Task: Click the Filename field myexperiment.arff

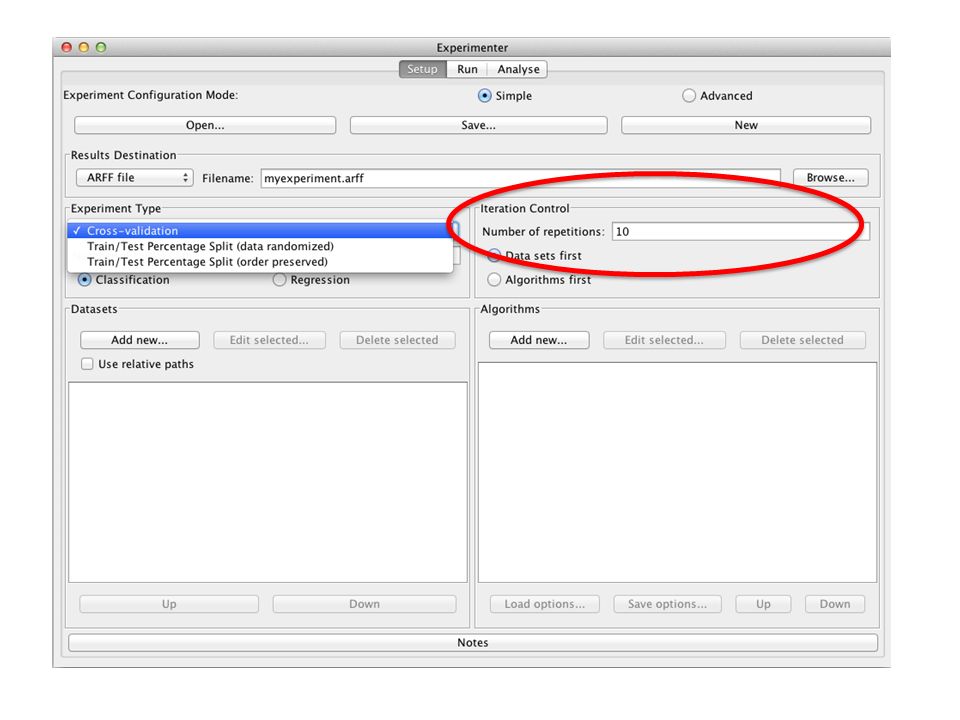Action: (520, 178)
